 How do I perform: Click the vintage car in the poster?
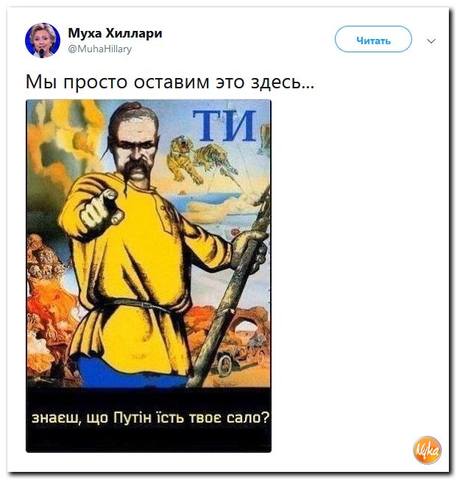click(229, 359)
